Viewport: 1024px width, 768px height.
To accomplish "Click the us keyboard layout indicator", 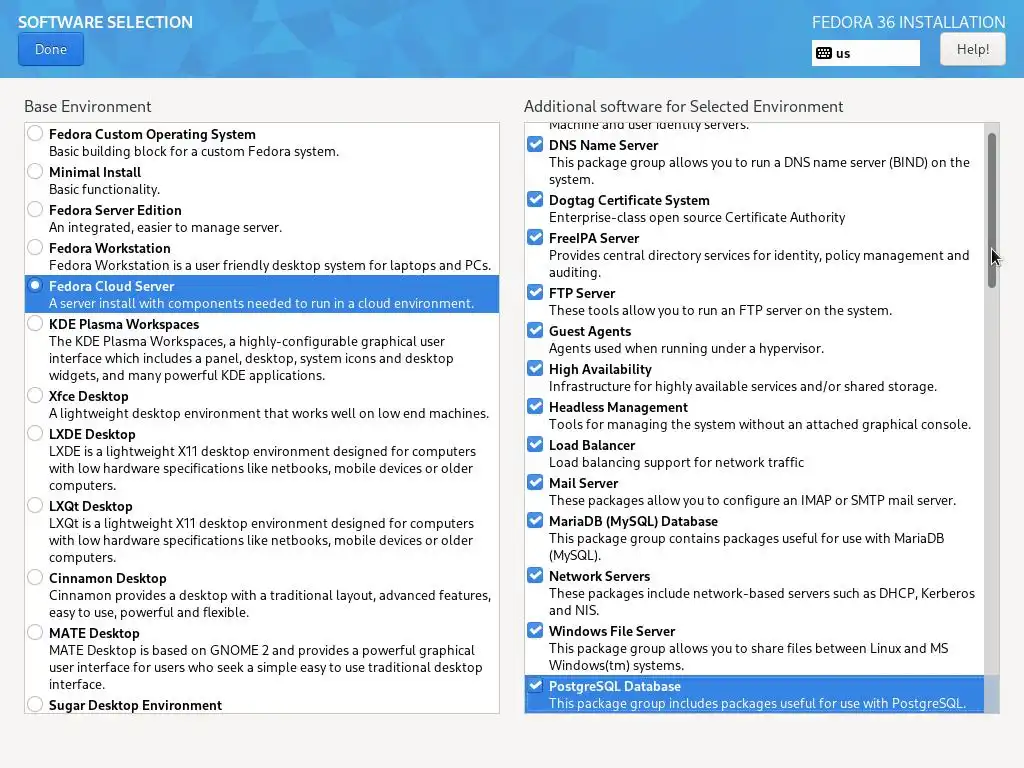I will point(865,54).
